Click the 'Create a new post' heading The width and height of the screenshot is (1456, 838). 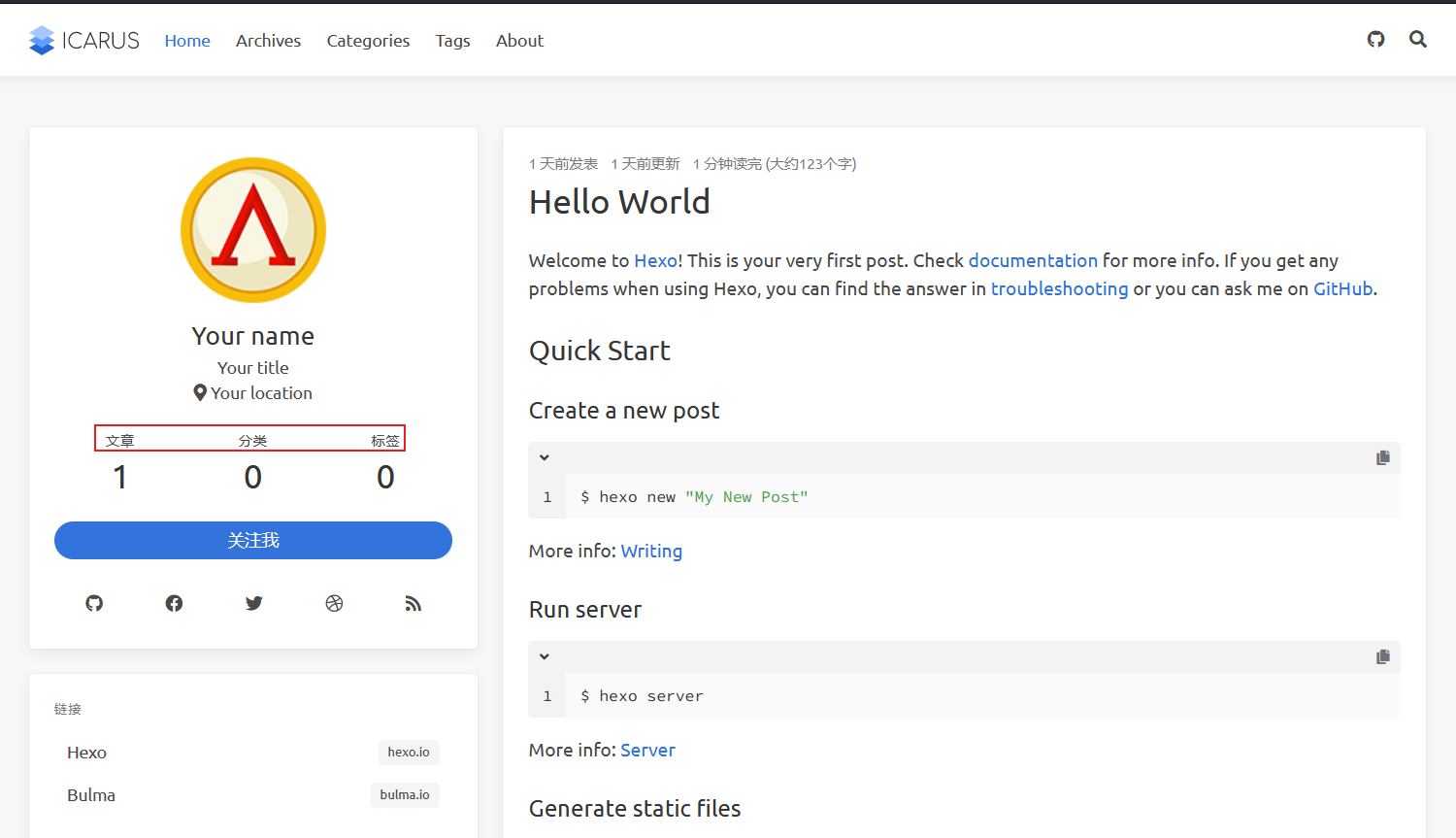pos(624,411)
